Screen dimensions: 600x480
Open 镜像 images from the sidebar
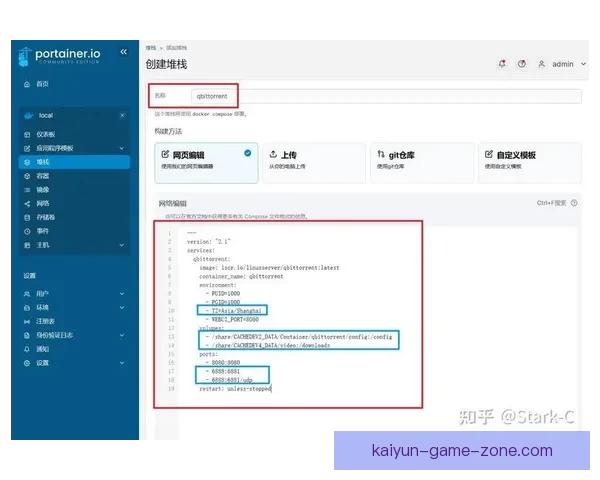point(42,189)
